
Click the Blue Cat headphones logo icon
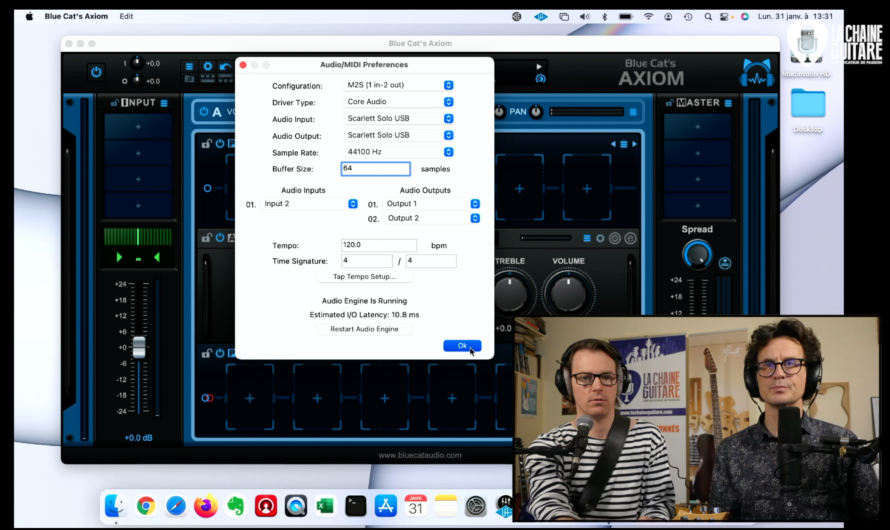coord(757,73)
